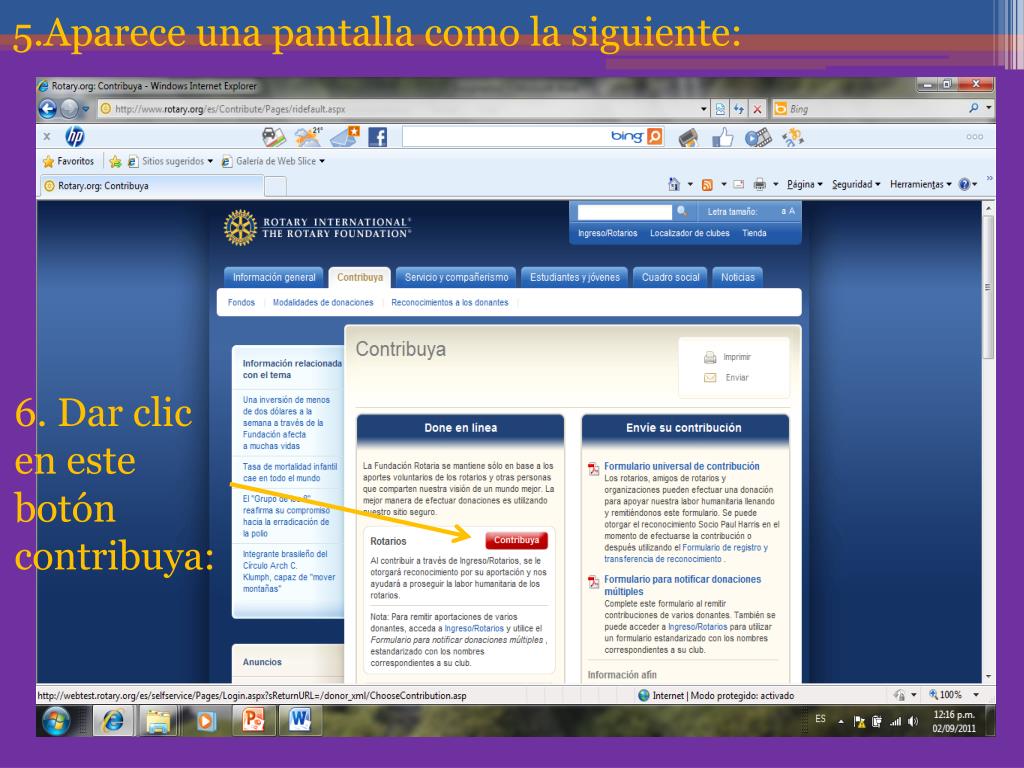The height and width of the screenshot is (768, 1024).
Task: Click the Windows Start orb
Action: click(57, 720)
